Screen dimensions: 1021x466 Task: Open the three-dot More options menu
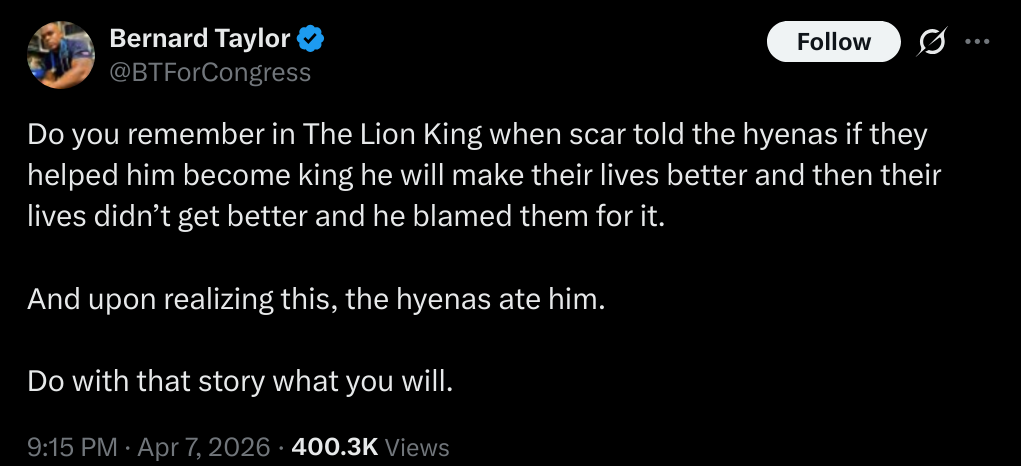click(976, 42)
